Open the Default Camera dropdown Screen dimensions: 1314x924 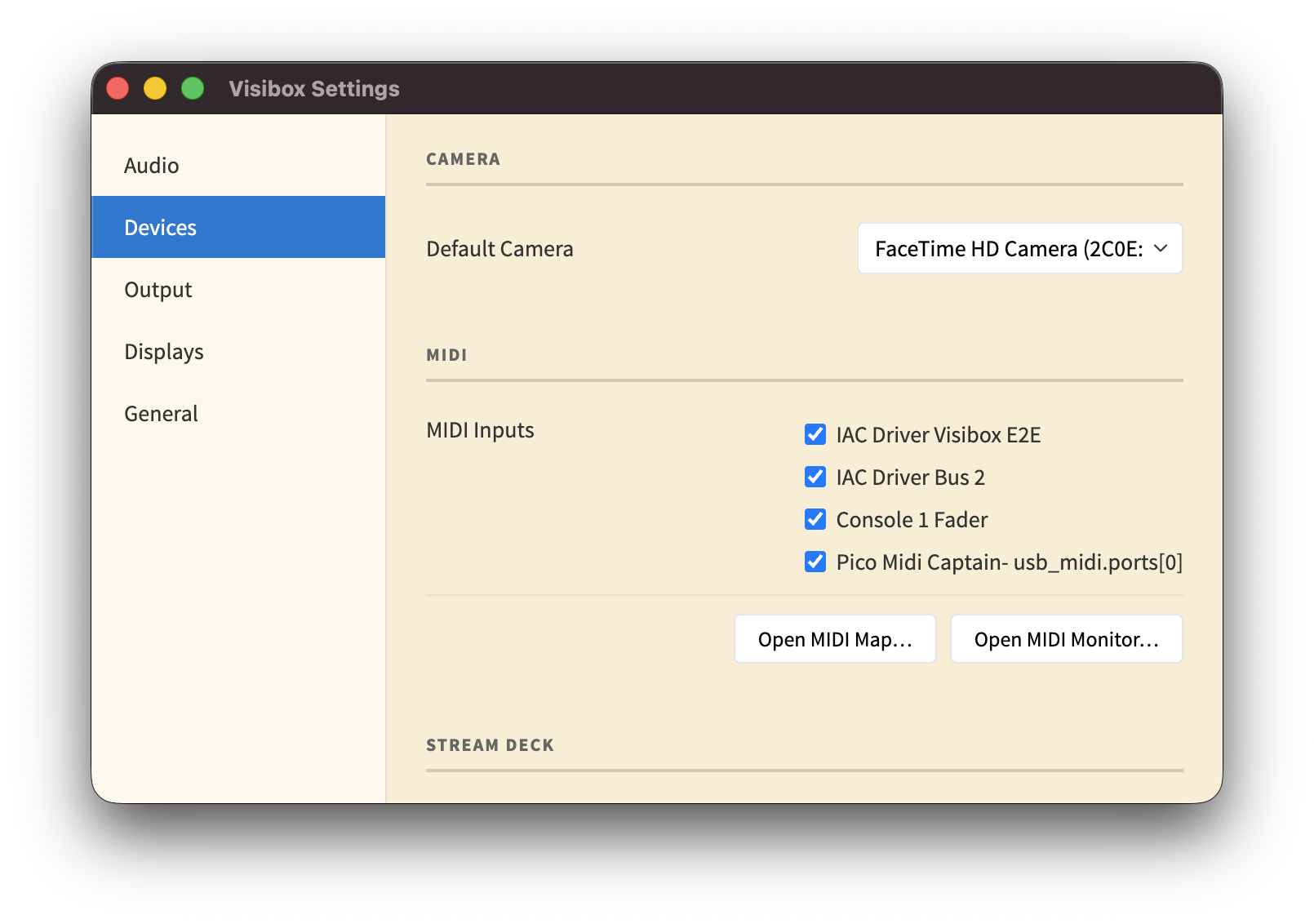point(1019,248)
